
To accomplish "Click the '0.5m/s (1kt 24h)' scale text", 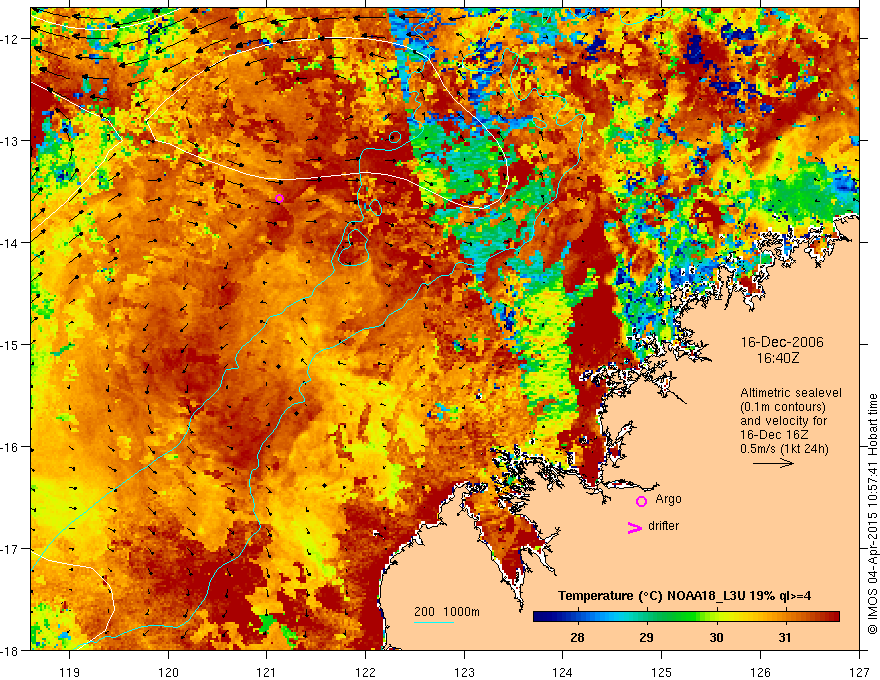I will (x=784, y=449).
